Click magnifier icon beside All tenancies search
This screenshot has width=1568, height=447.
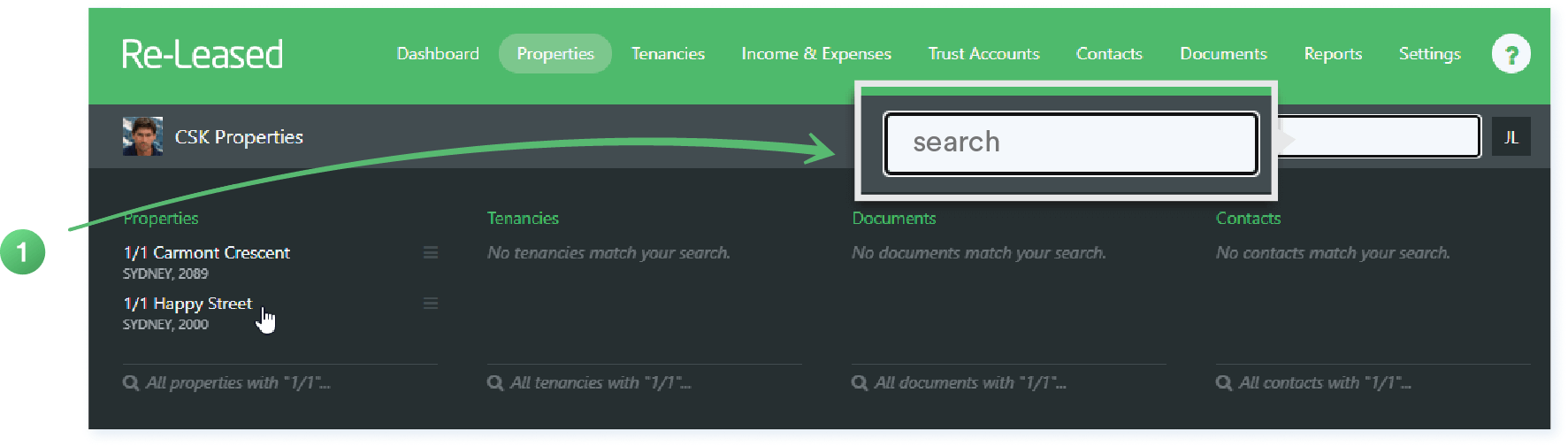point(495,382)
